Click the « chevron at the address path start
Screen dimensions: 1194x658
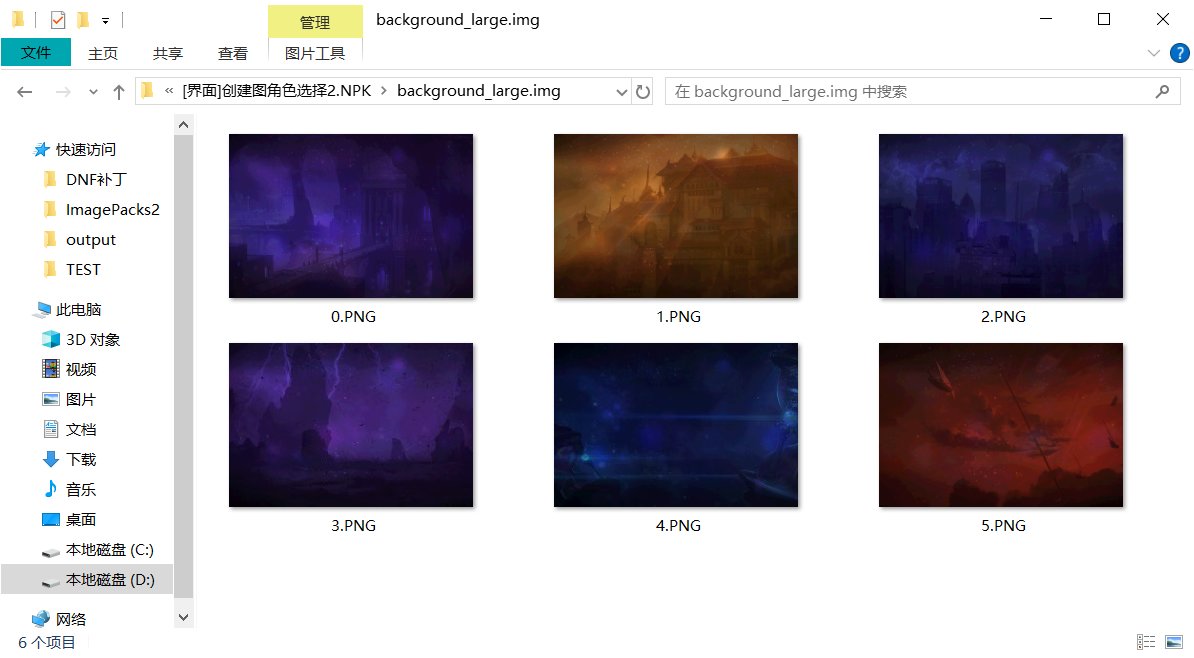pyautogui.click(x=169, y=91)
